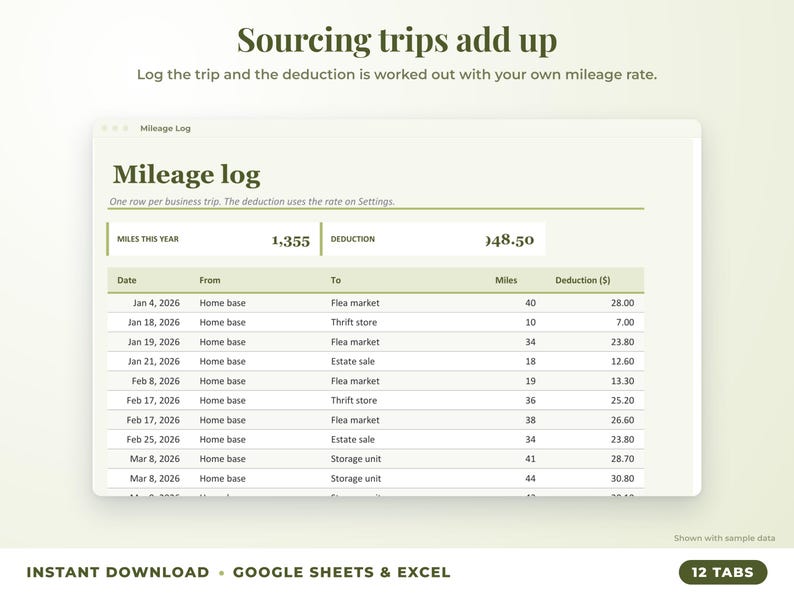Viewport: 794px width, 596px height.
Task: Click the deduction amount 28.70
Action: (622, 459)
